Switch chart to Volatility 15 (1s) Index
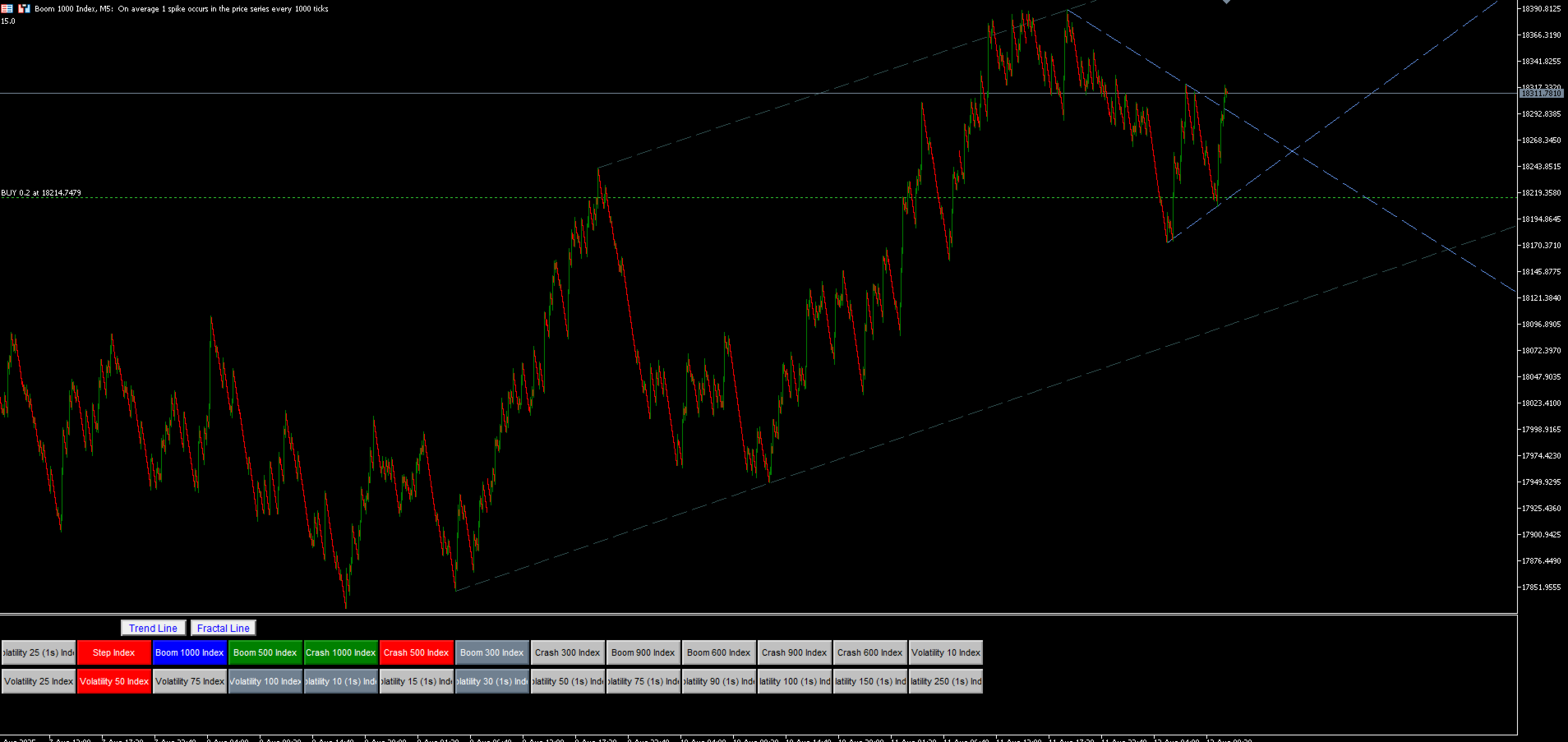This screenshot has width=1568, height=742. click(417, 681)
